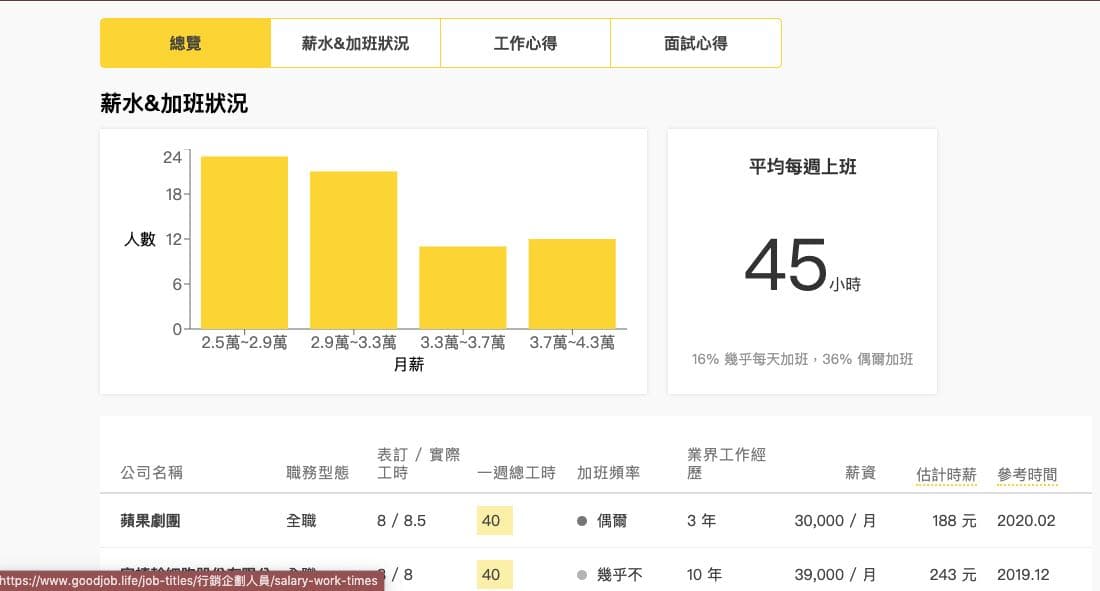Click the 2.9萬~3.3萬 salary bar
Screen dimensions: 1100x591
tap(354, 250)
